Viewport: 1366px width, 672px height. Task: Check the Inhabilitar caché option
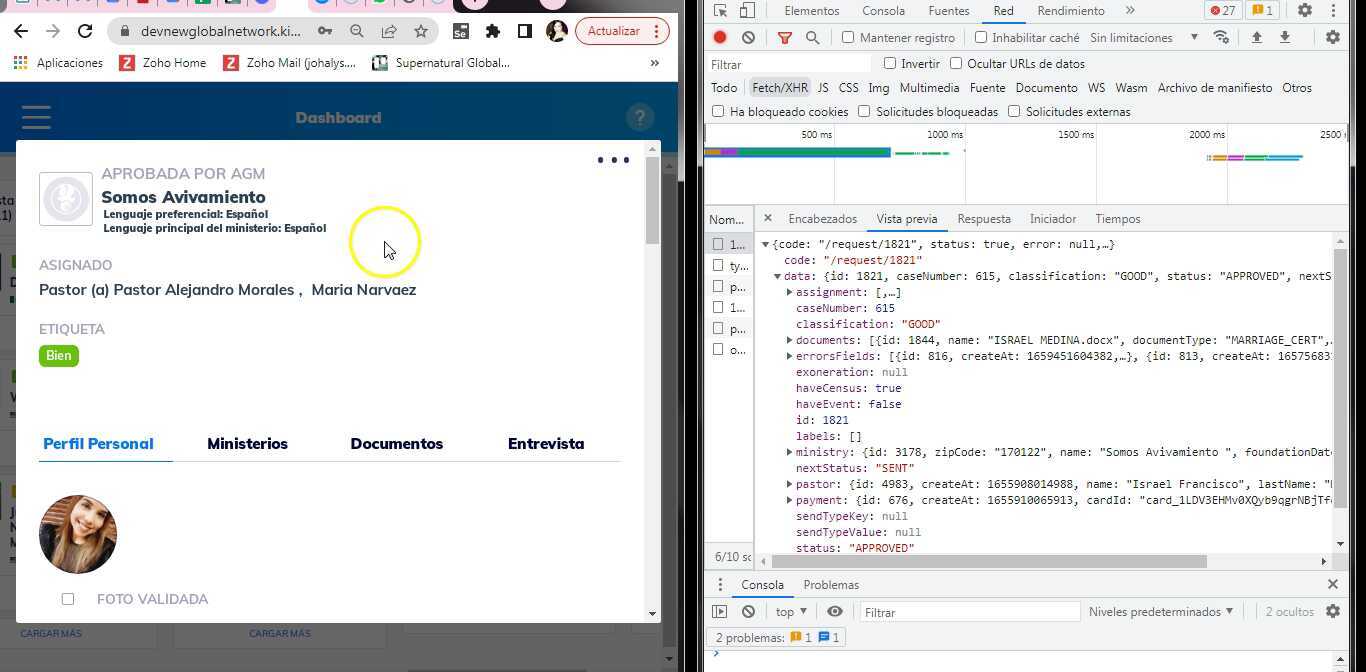pyautogui.click(x=981, y=38)
